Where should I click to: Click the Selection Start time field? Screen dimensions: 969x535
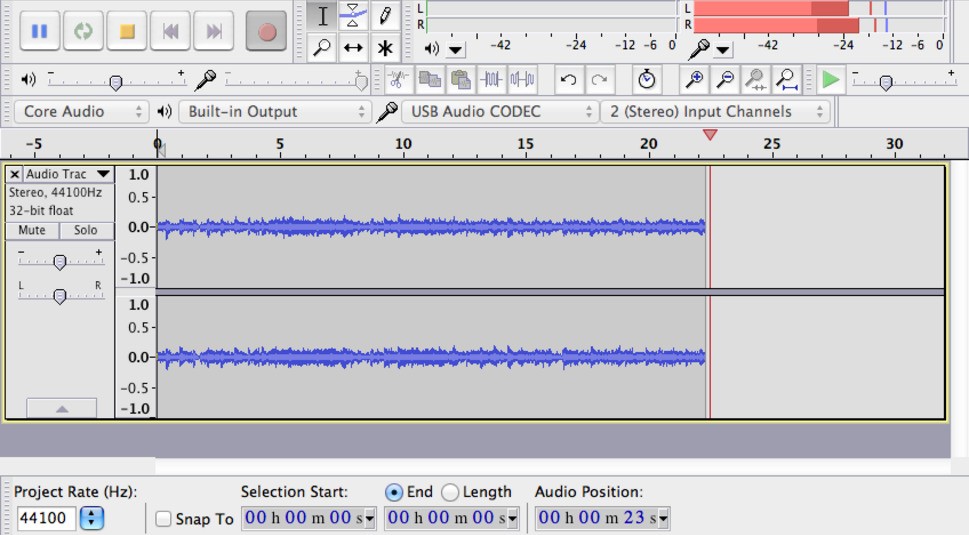point(303,518)
